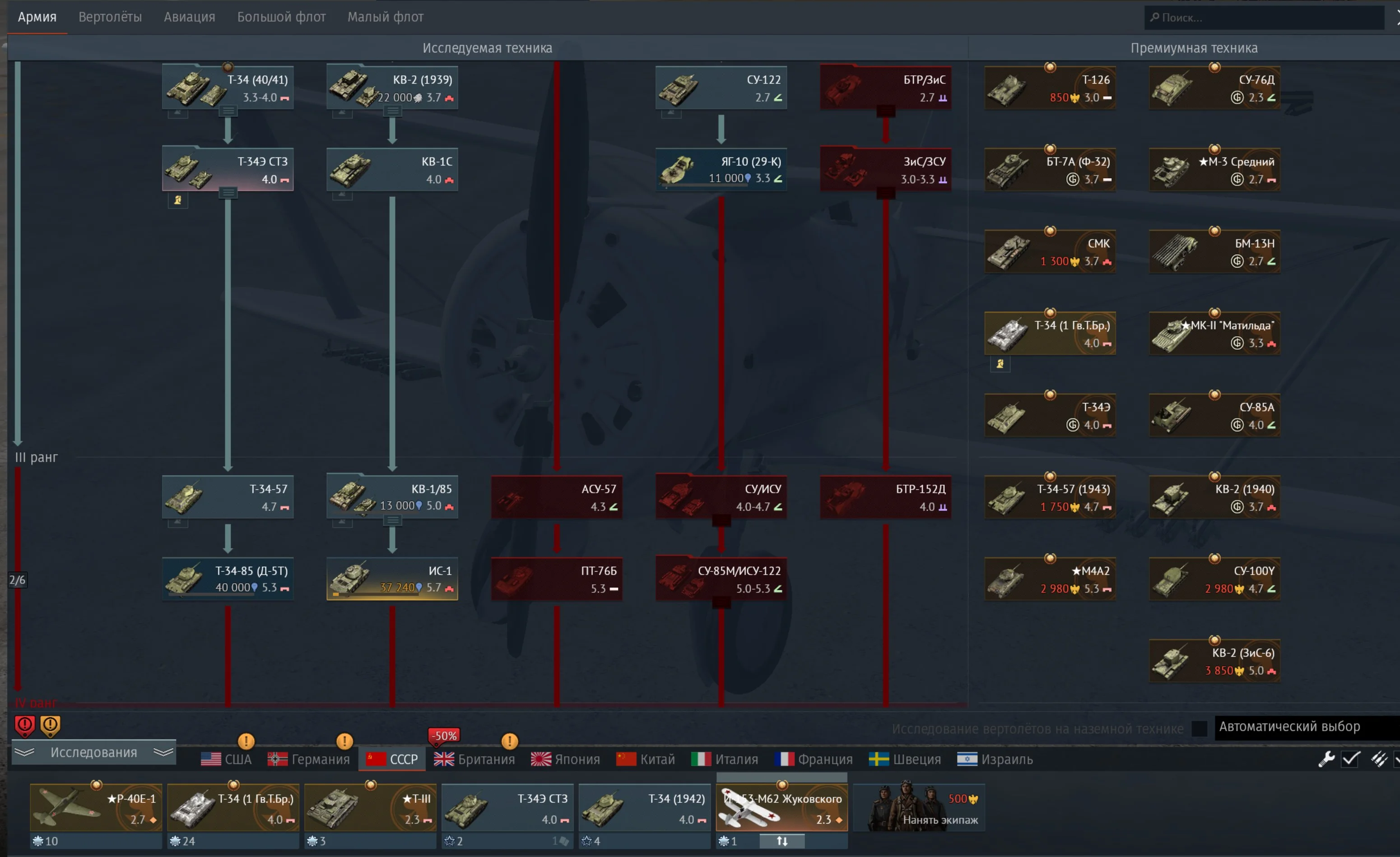1400x857 pixels.
Task: Click the ИС-1 tank research card
Action: pos(392,579)
